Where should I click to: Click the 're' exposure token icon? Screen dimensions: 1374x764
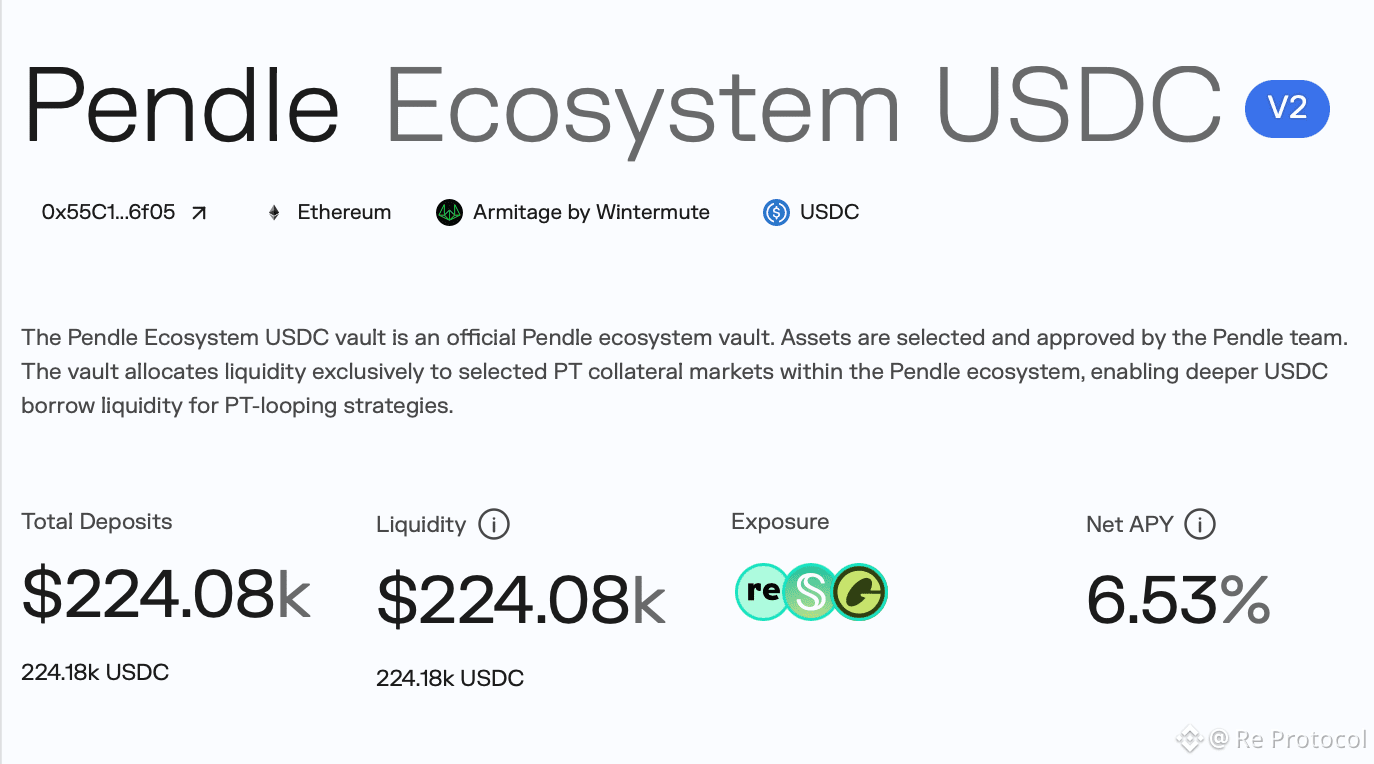click(x=762, y=592)
